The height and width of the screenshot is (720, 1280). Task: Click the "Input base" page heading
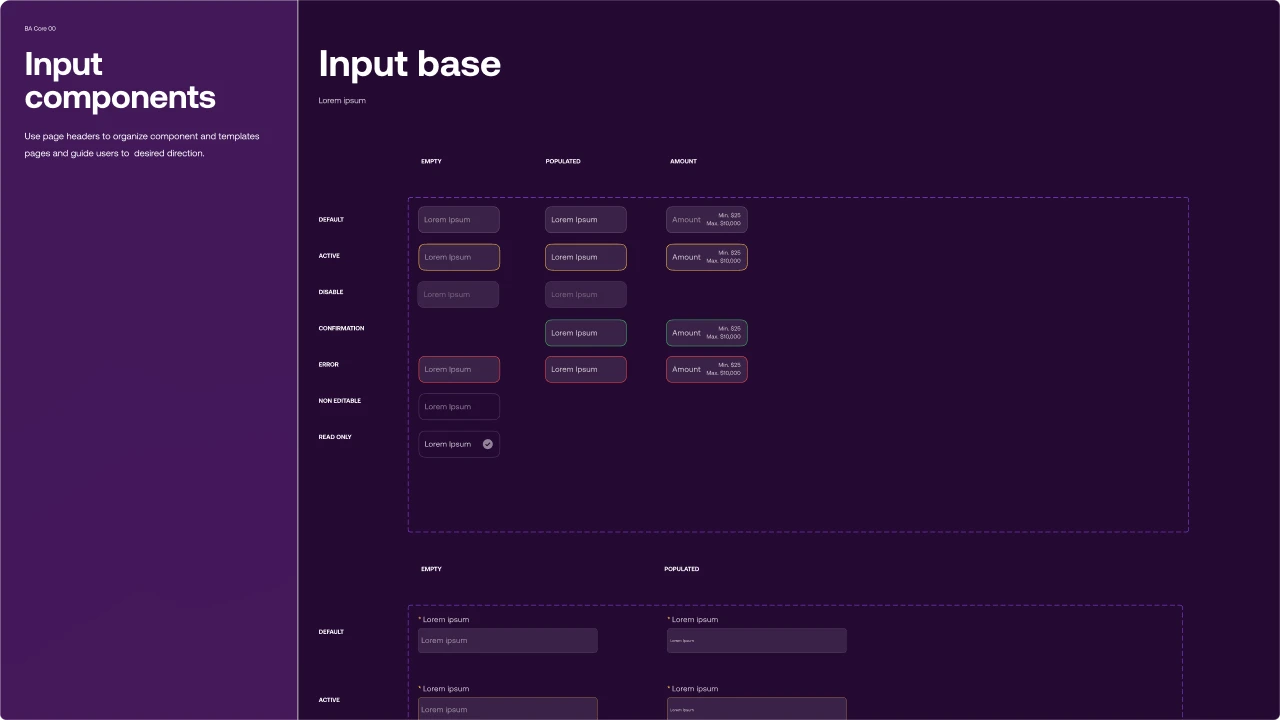(409, 64)
